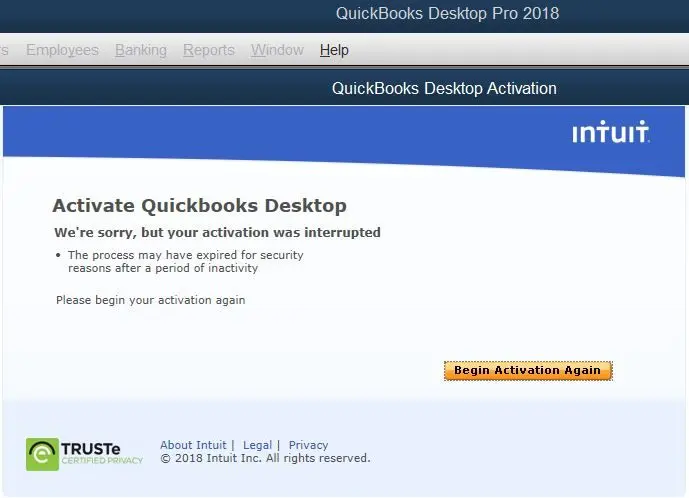Click the Begin Activation Again button
Image resolution: width=689 pixels, height=498 pixels.
click(x=528, y=371)
